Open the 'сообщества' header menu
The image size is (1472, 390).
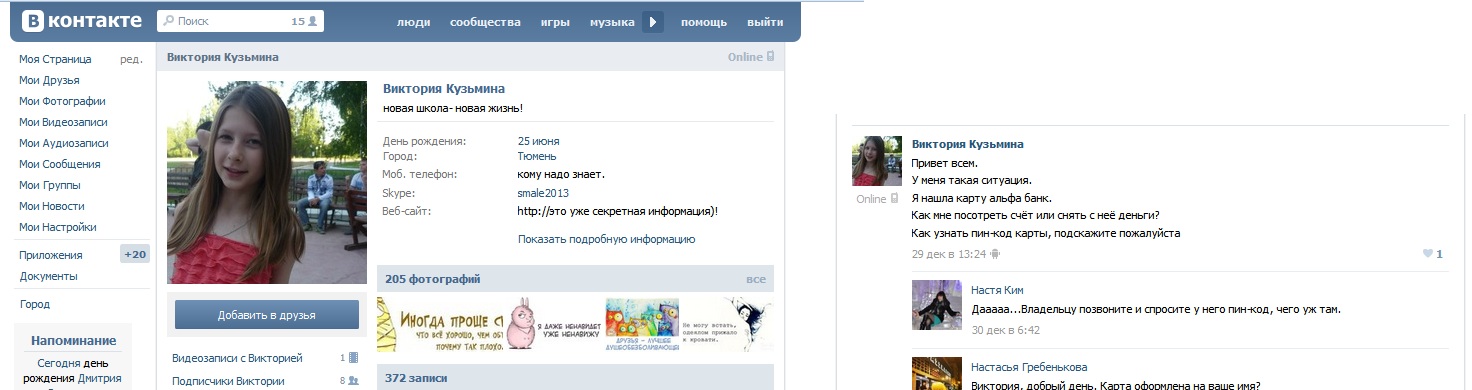485,22
